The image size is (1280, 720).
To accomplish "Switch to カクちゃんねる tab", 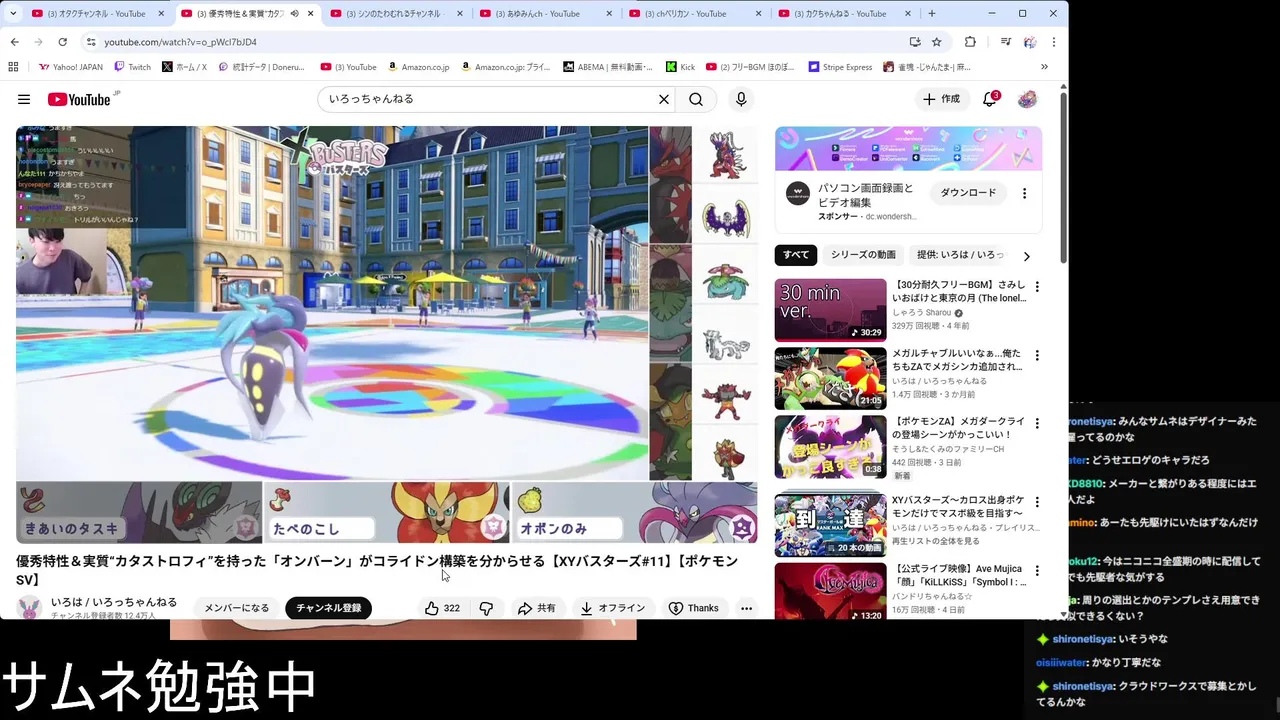I will 845,14.
